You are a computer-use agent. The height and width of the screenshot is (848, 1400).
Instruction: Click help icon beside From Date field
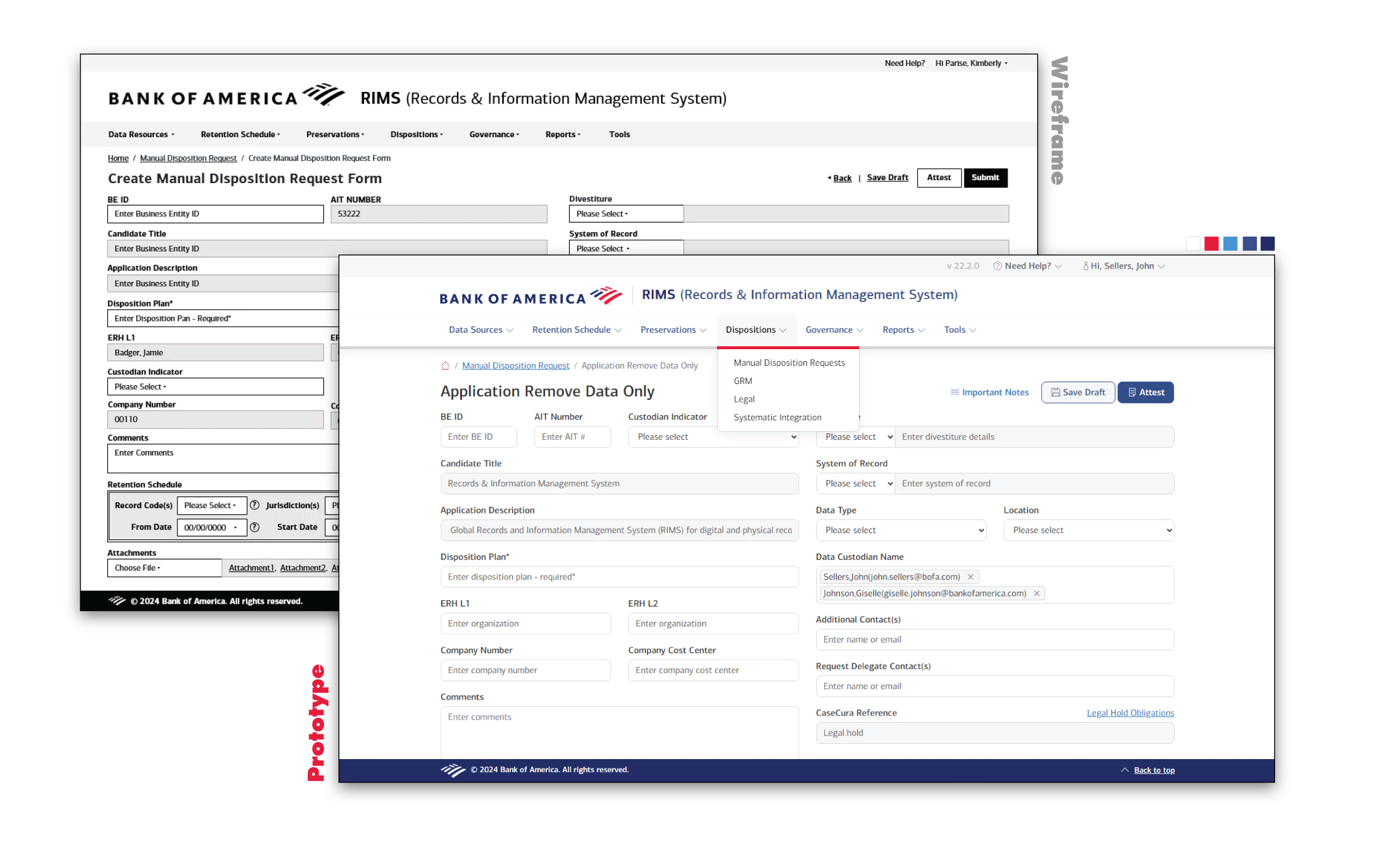tap(255, 527)
